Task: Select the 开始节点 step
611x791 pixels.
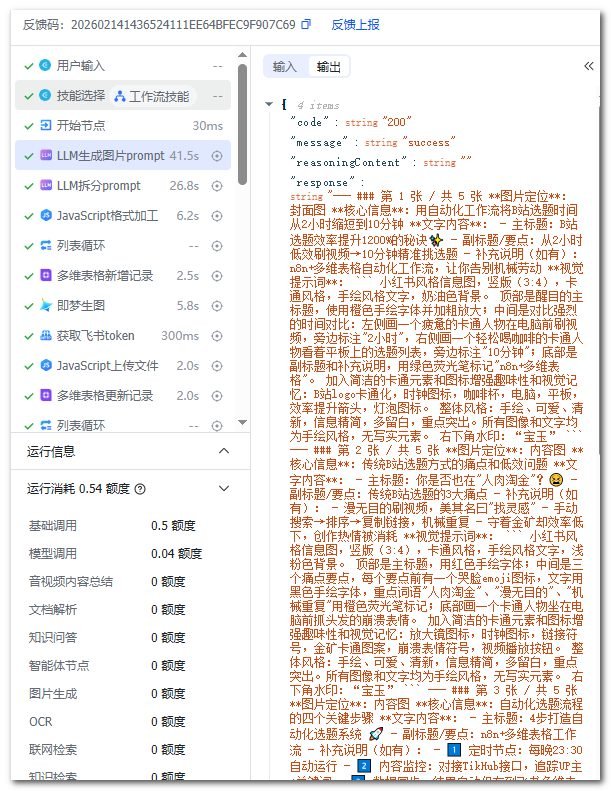Action: pyautogui.click(x=123, y=126)
